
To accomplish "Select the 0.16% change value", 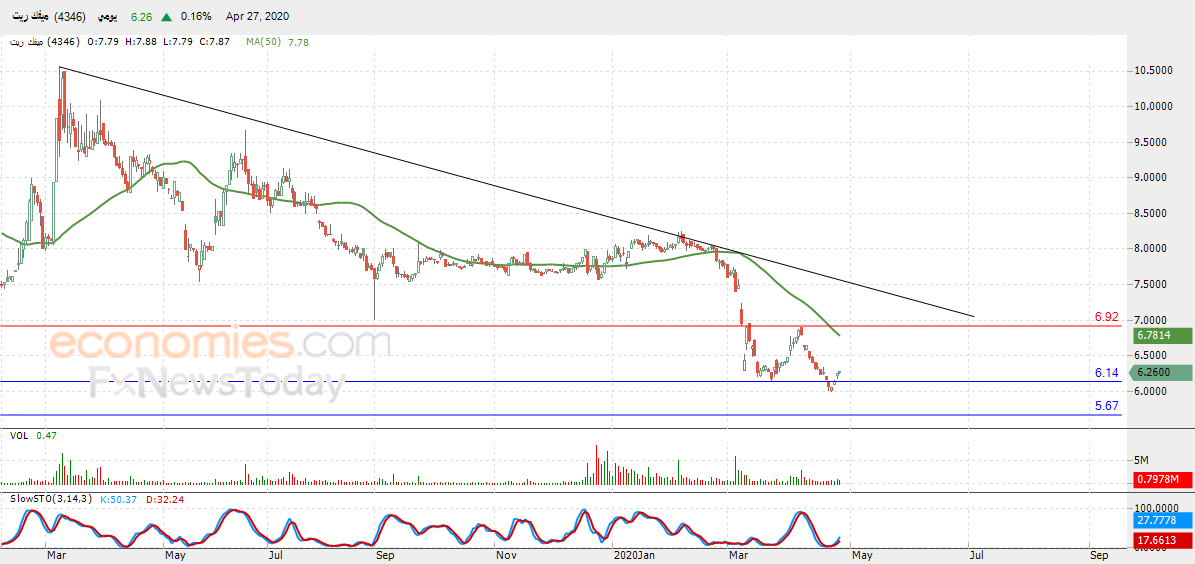I will pos(197,16).
